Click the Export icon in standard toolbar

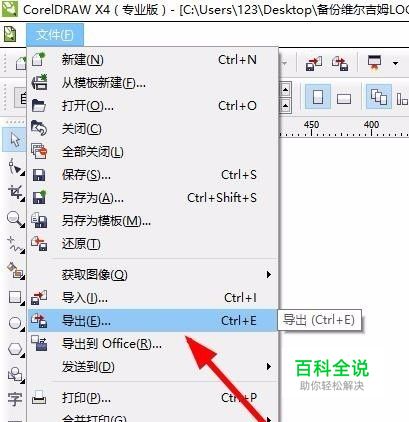pyautogui.click(x=340, y=63)
